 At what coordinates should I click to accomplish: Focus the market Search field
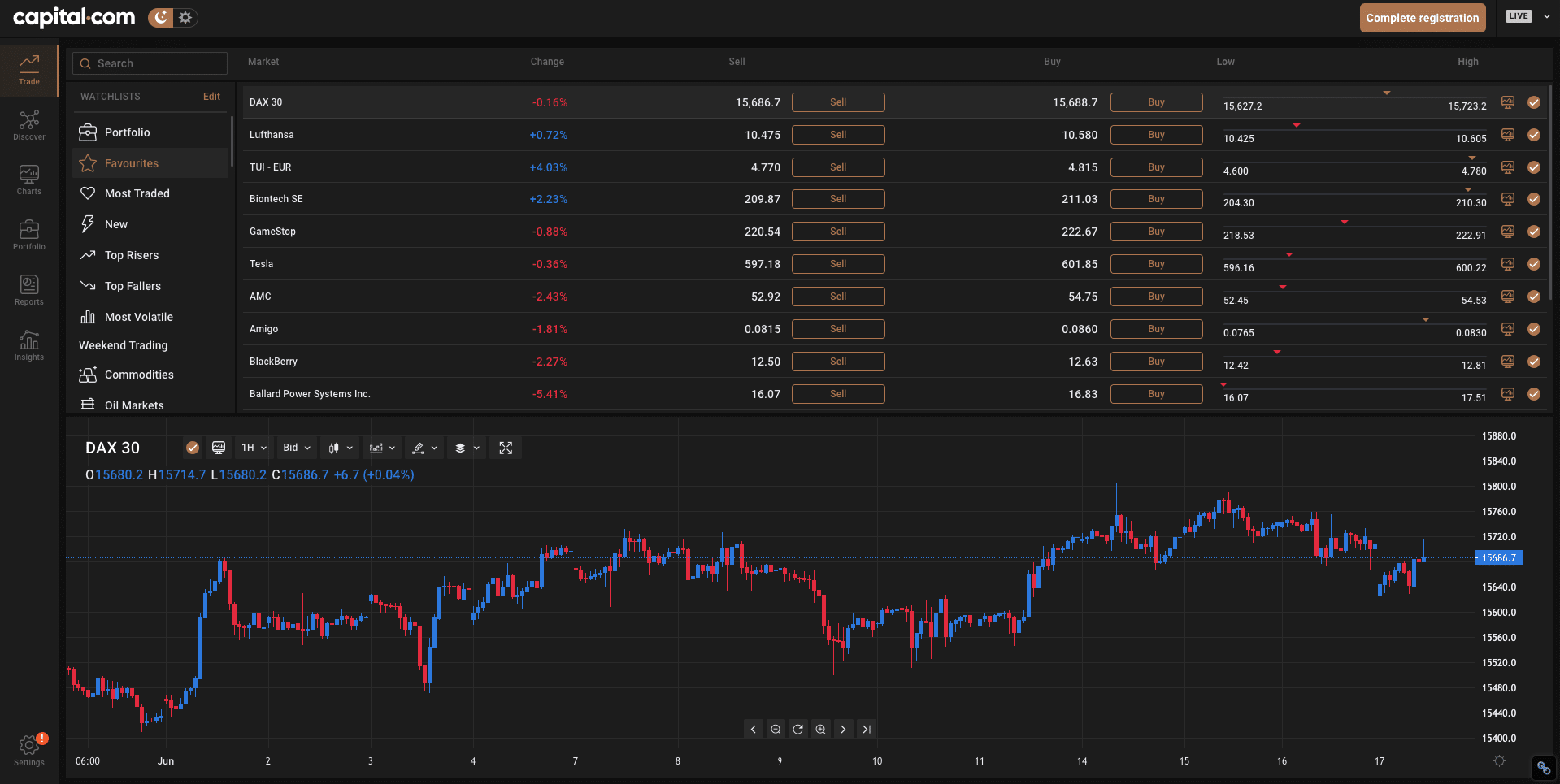(x=150, y=63)
